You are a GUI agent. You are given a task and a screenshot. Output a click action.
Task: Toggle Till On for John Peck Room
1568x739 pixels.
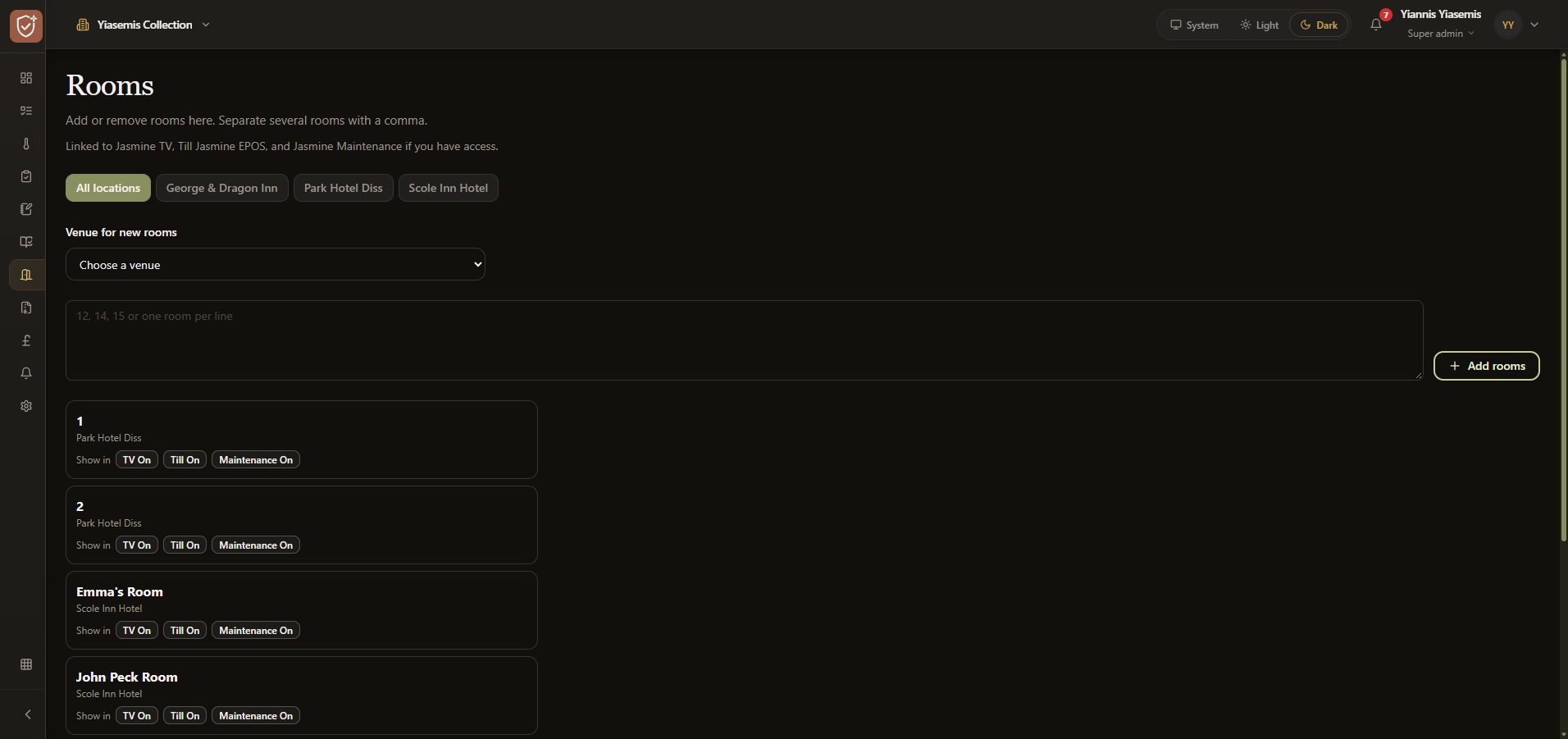click(185, 716)
